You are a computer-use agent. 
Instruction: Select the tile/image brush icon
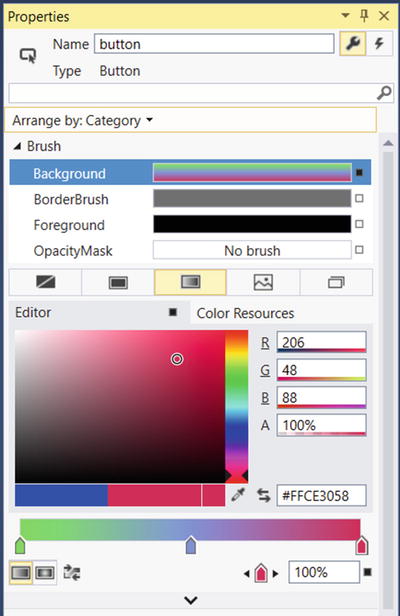tap(263, 282)
